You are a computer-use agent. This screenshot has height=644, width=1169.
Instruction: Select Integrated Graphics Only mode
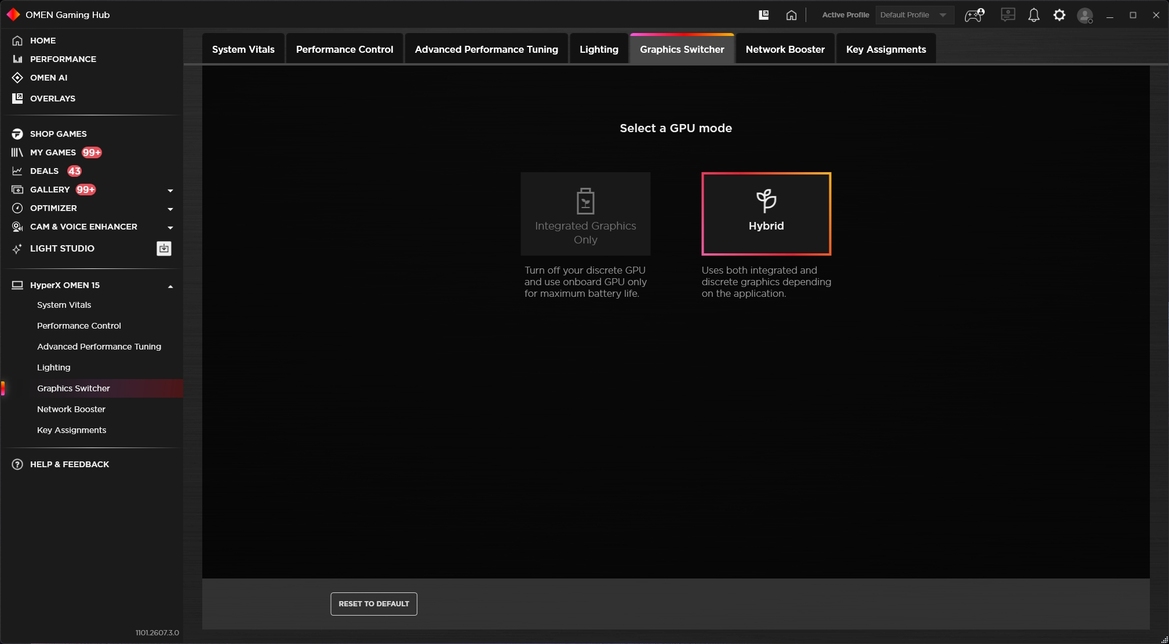(x=585, y=214)
